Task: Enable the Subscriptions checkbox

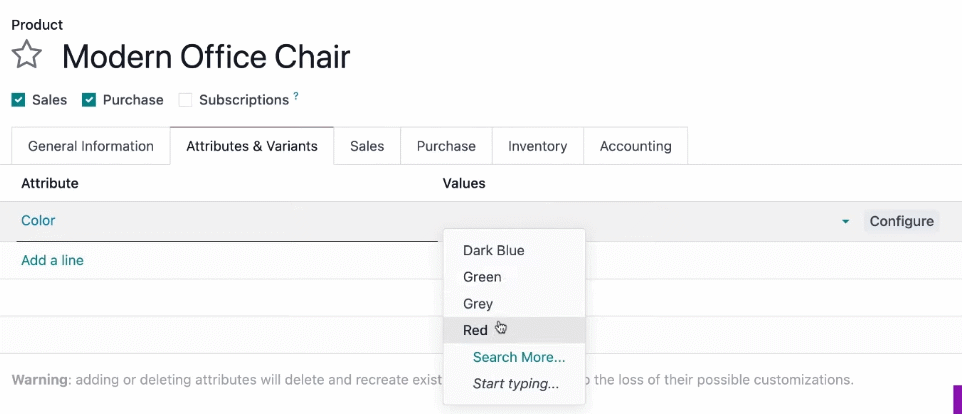Action: (185, 100)
